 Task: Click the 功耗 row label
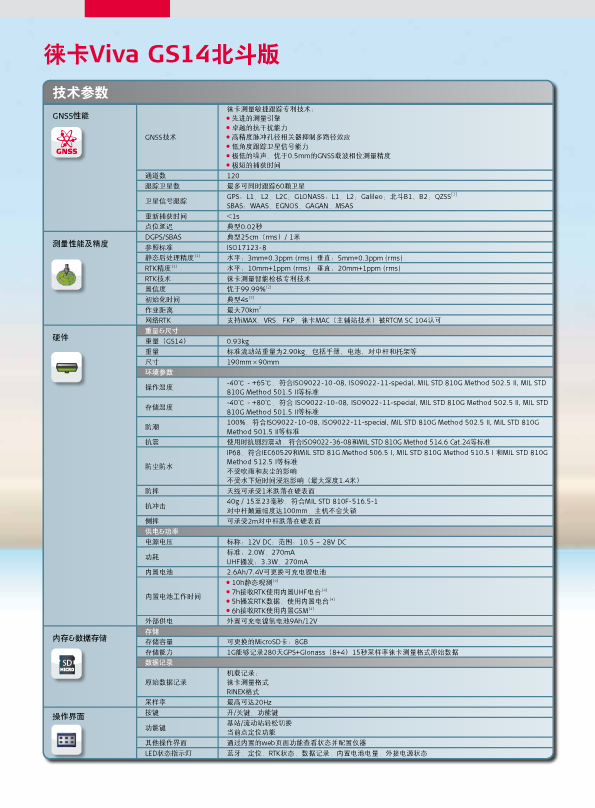point(152,557)
